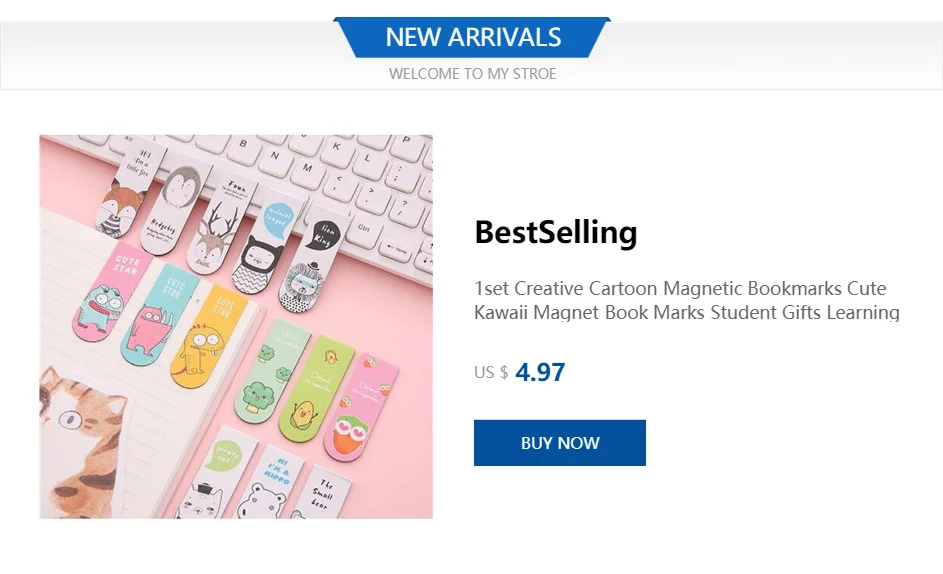Click the BUY NOW button

(559, 443)
